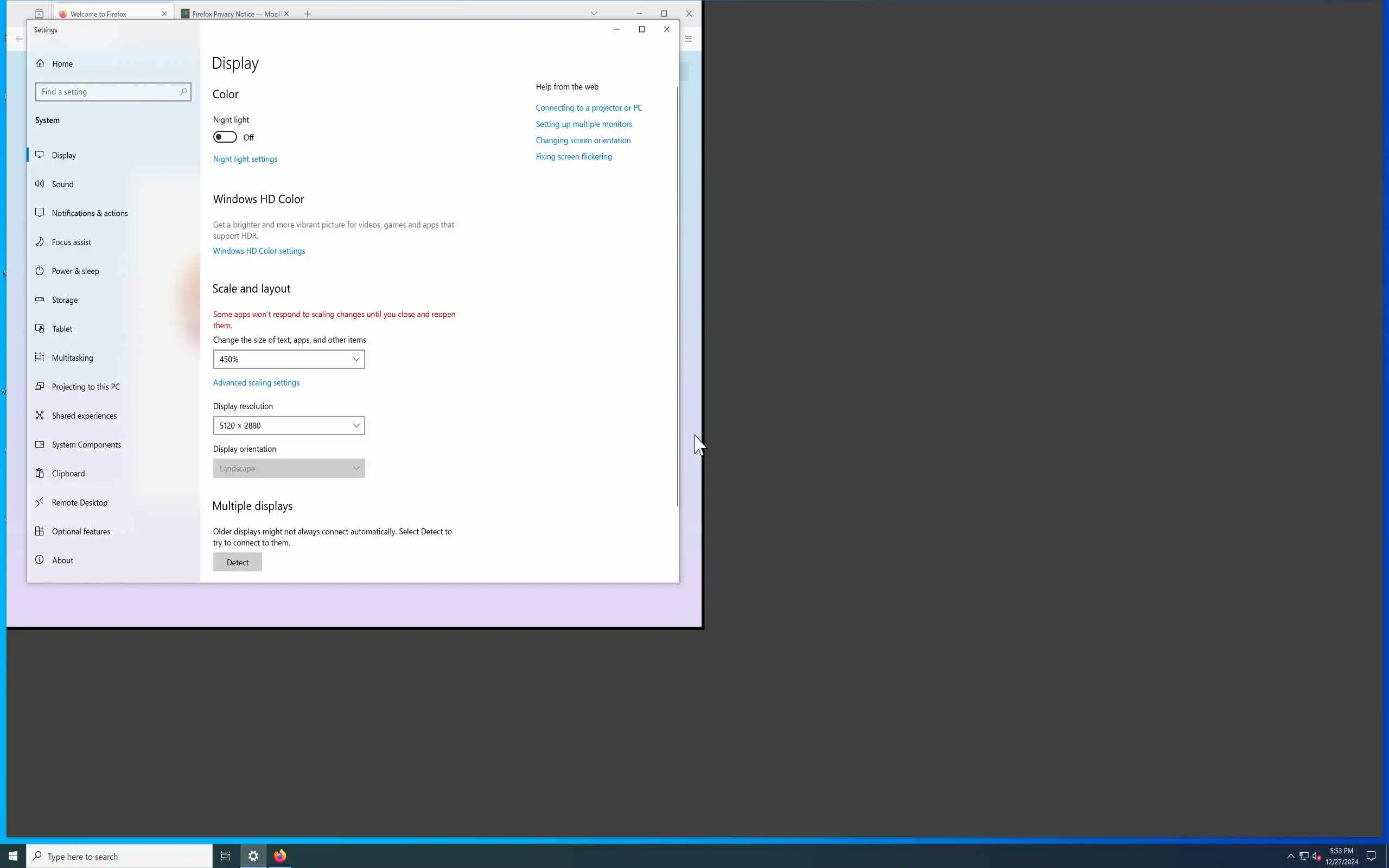Click the Shared experiences icon
Screen dimensions: 1389x868
click(40, 415)
